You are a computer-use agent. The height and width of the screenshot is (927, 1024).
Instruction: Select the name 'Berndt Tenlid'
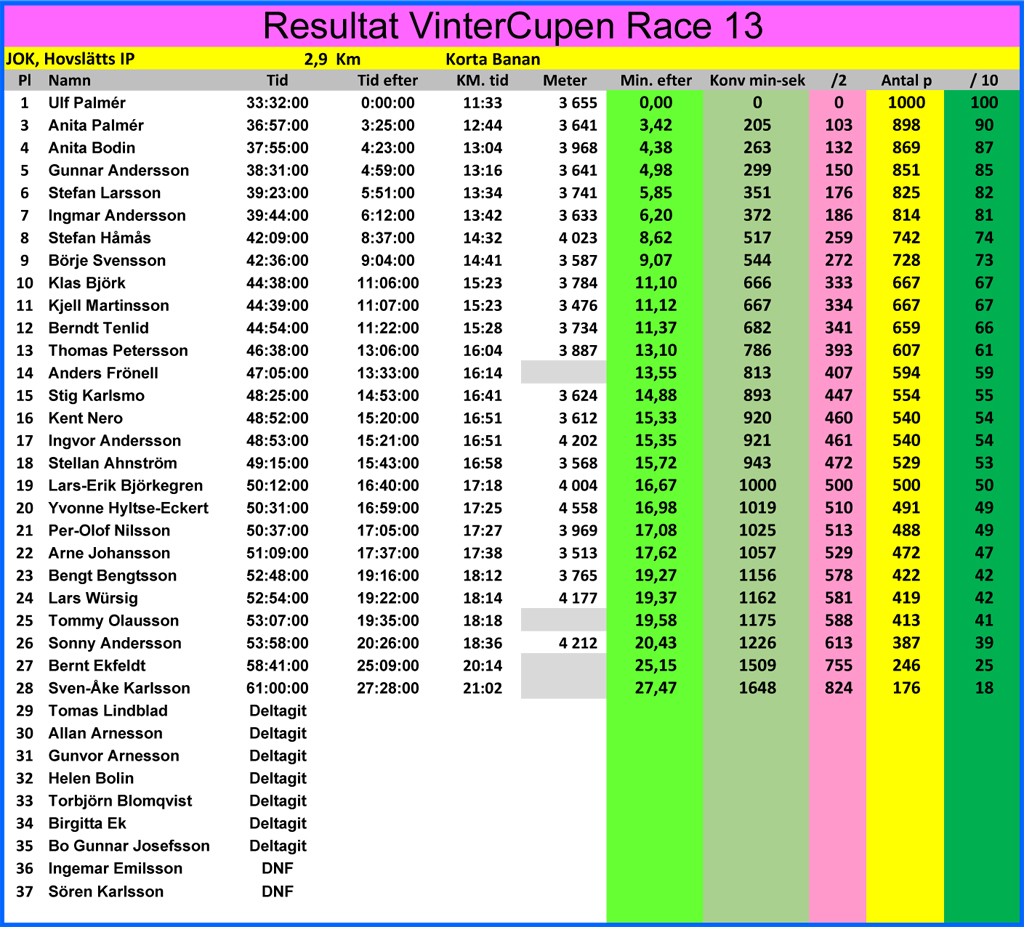[99, 328]
